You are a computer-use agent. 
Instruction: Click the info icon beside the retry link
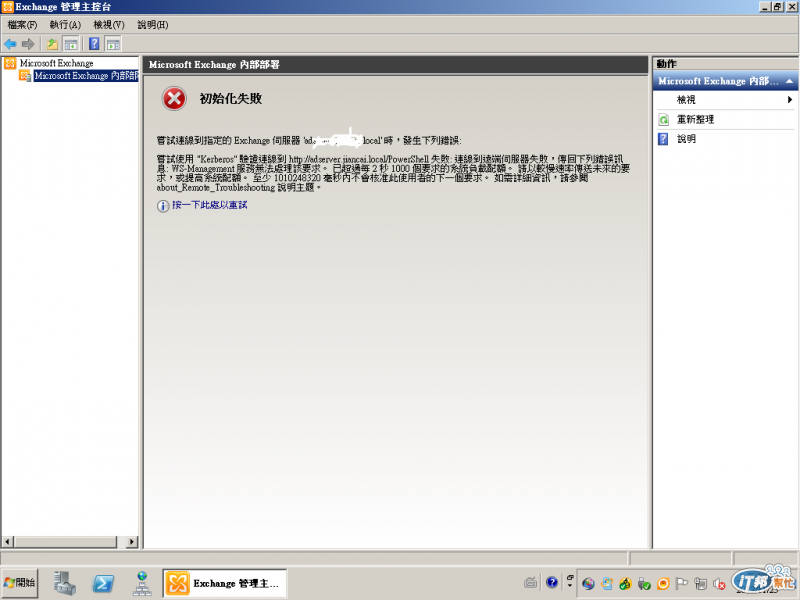[163, 206]
